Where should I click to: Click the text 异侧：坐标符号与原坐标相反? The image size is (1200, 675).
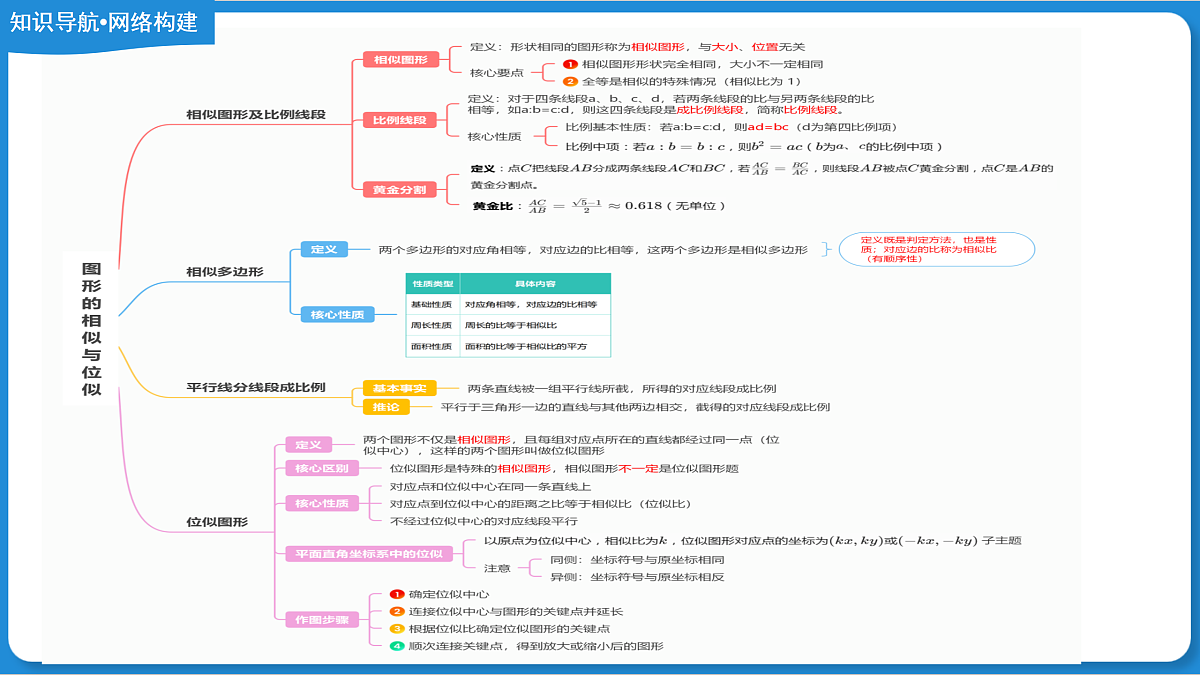coord(637,577)
